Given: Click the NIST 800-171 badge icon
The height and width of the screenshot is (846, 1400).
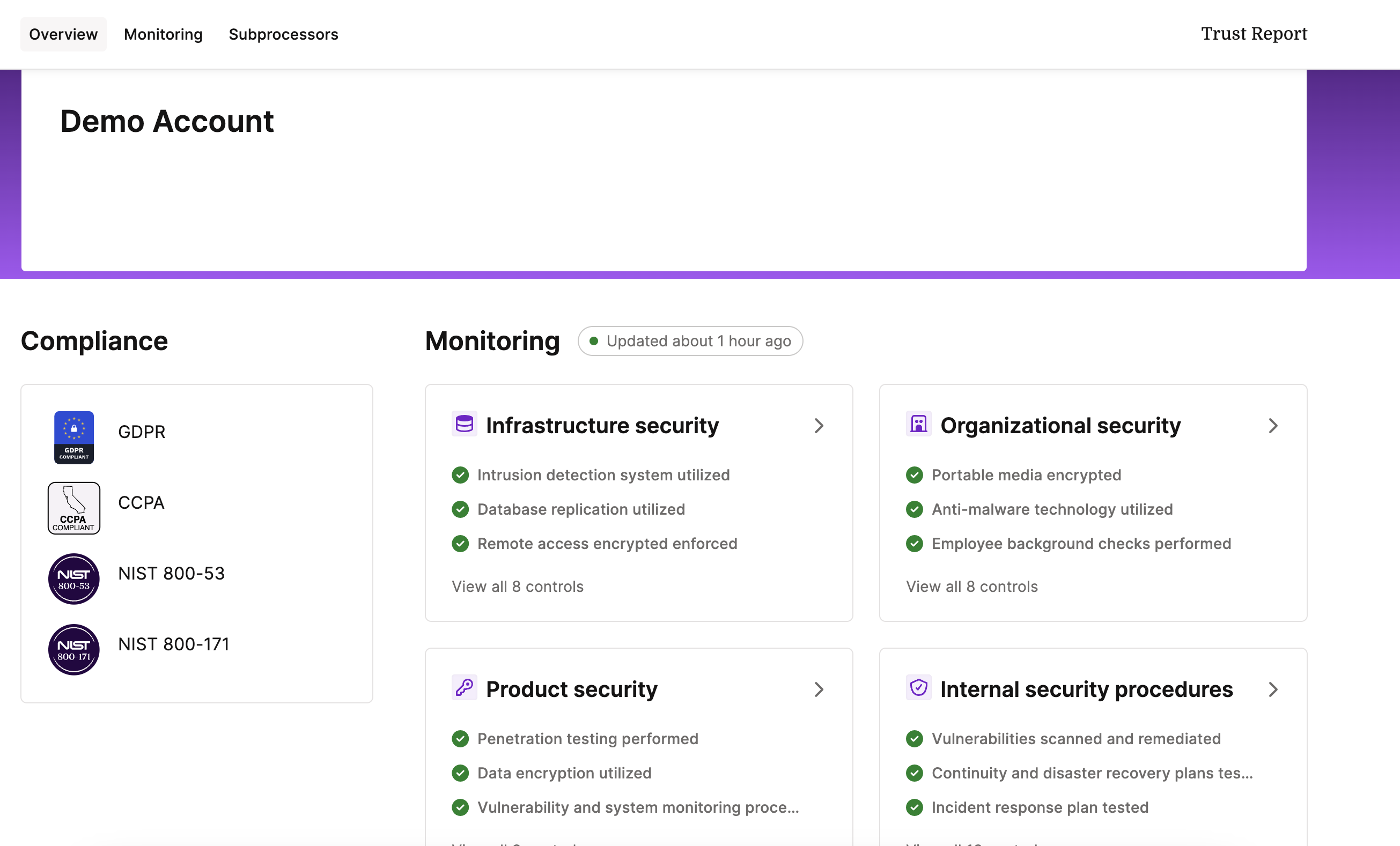Looking at the screenshot, I should (x=74, y=650).
